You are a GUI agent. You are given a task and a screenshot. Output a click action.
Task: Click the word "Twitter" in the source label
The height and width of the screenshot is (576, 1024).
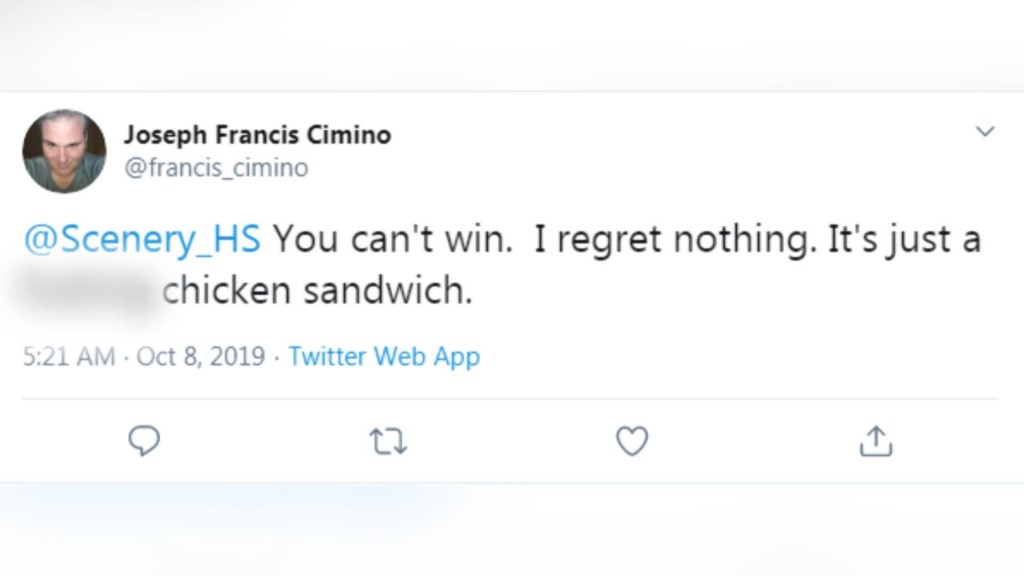[328, 356]
